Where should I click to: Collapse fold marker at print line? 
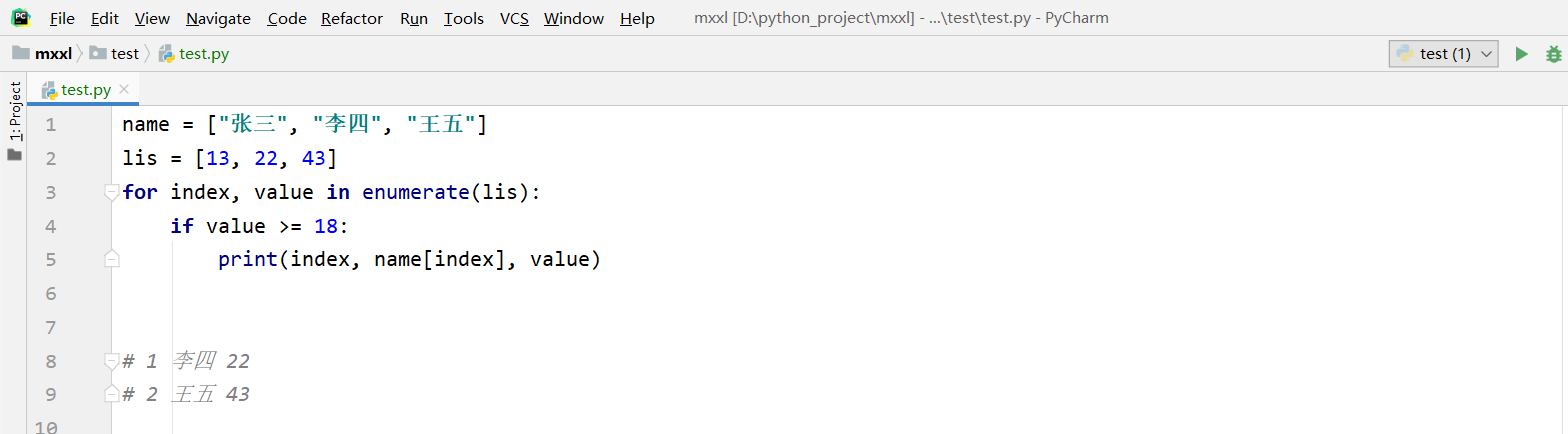[x=112, y=259]
